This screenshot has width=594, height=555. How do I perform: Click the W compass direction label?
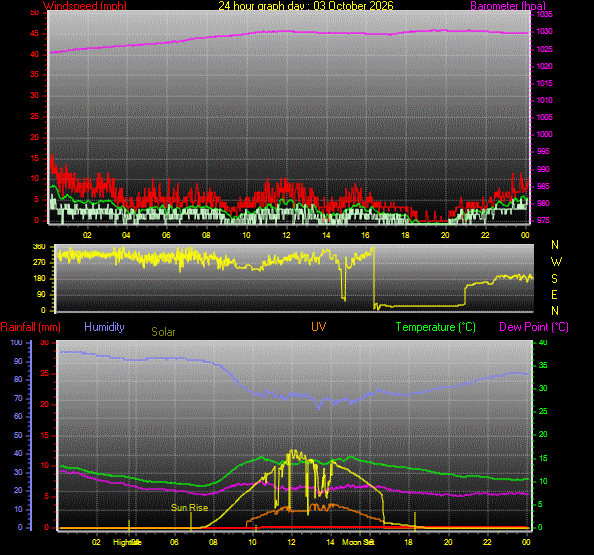[x=556, y=262]
